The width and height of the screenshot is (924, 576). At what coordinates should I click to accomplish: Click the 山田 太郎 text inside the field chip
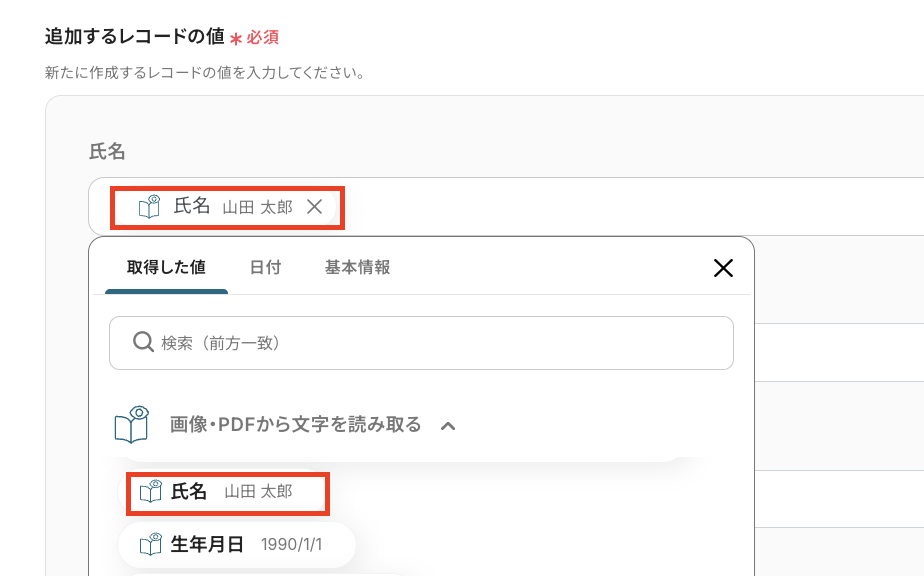tap(257, 207)
